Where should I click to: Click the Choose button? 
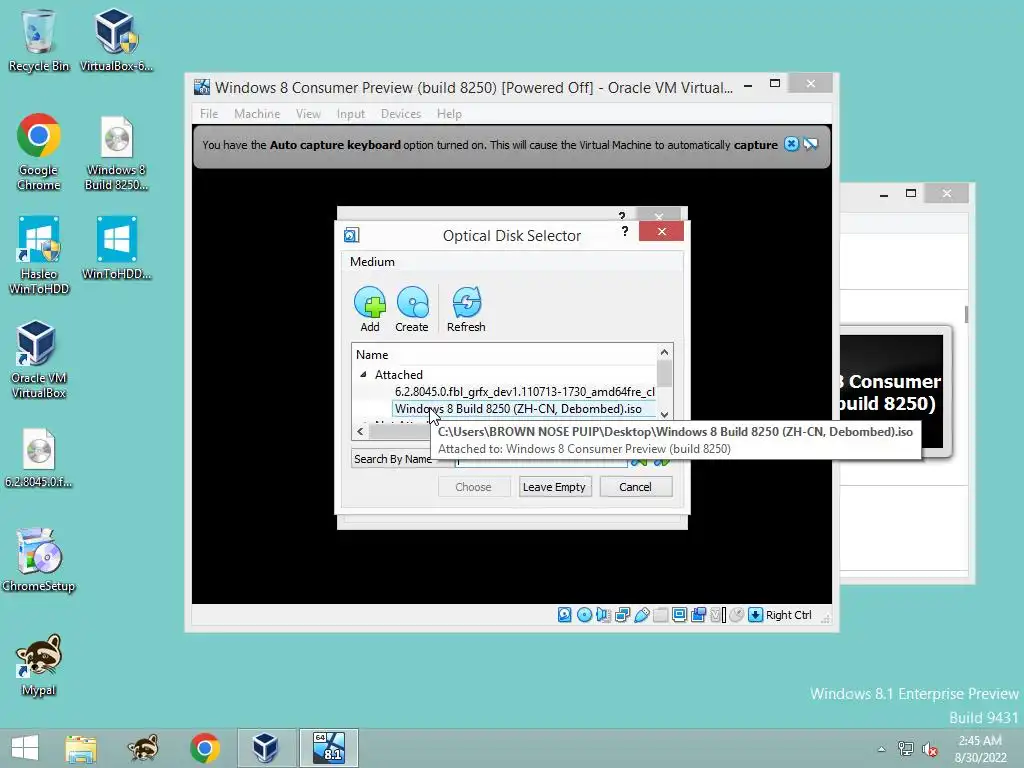(x=473, y=487)
